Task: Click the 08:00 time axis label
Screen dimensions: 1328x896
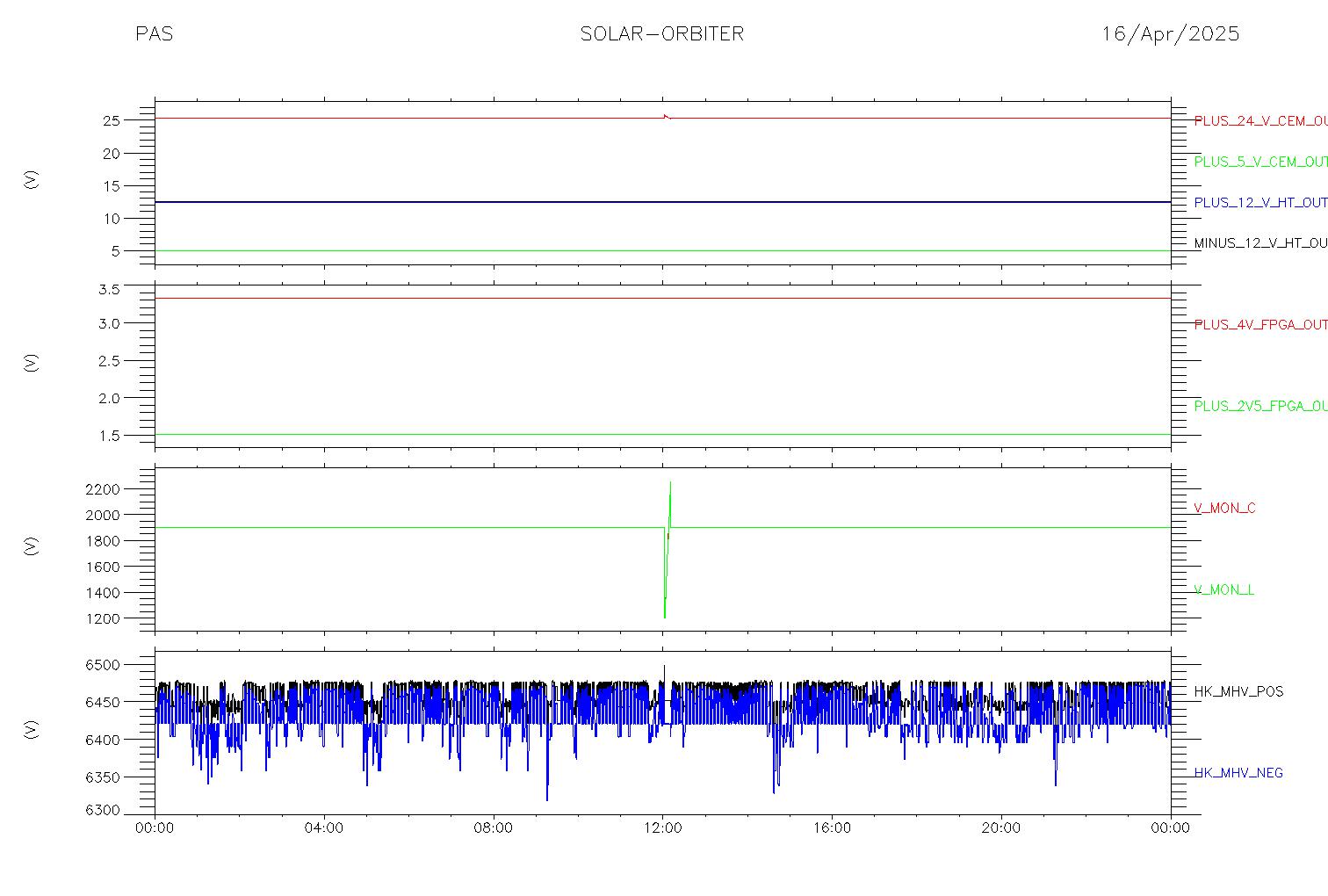Action: [494, 828]
